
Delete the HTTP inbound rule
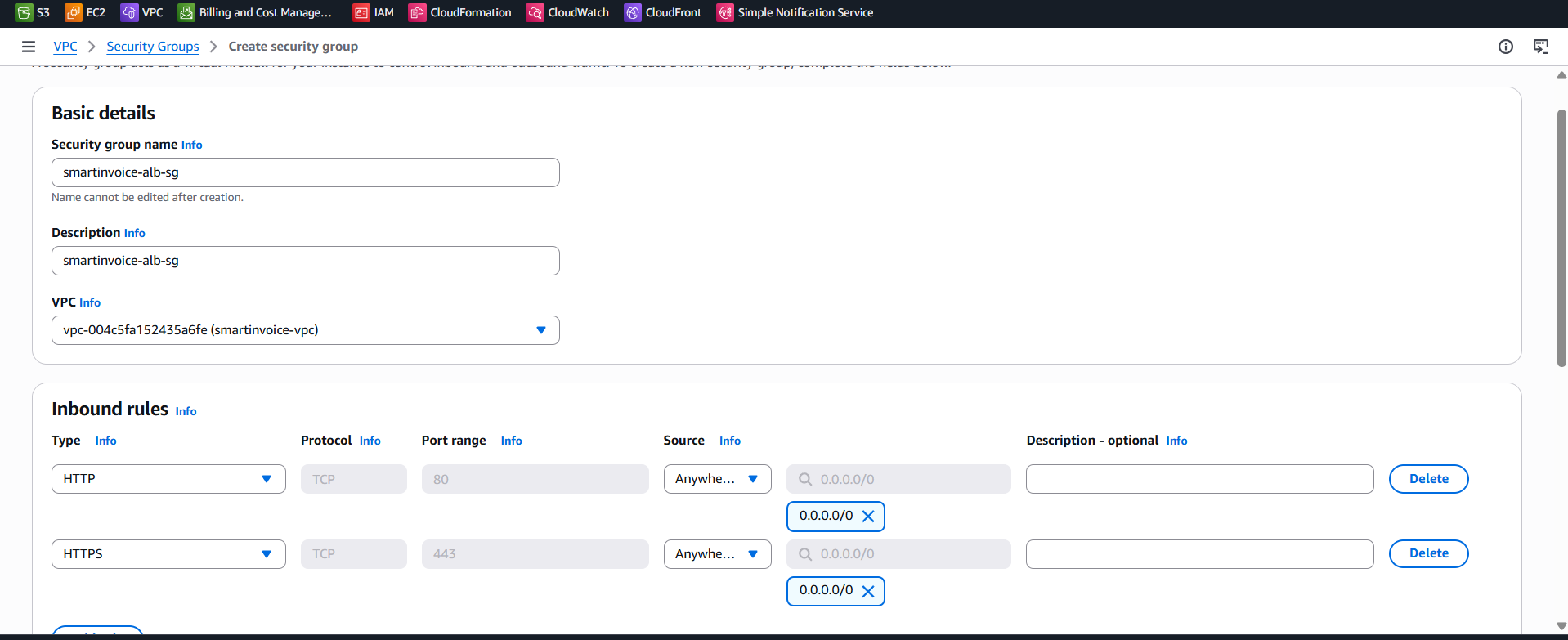click(1428, 479)
